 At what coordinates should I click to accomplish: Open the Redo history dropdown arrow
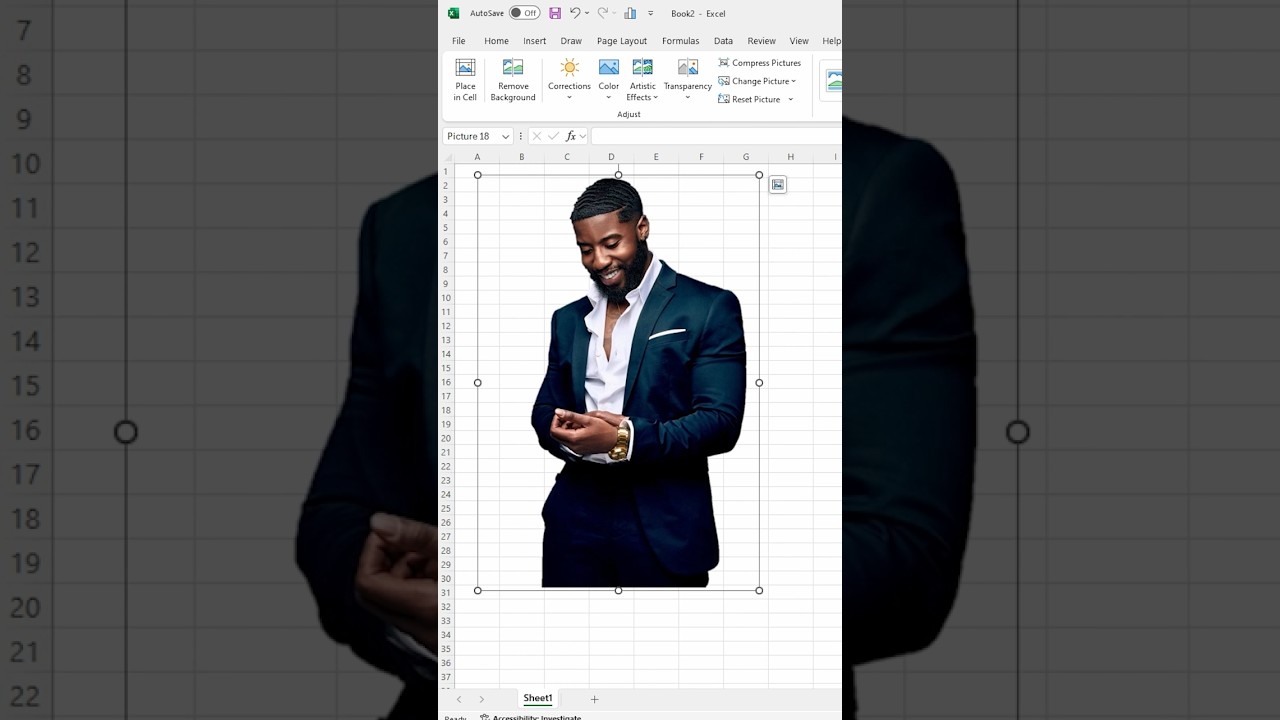tap(614, 13)
